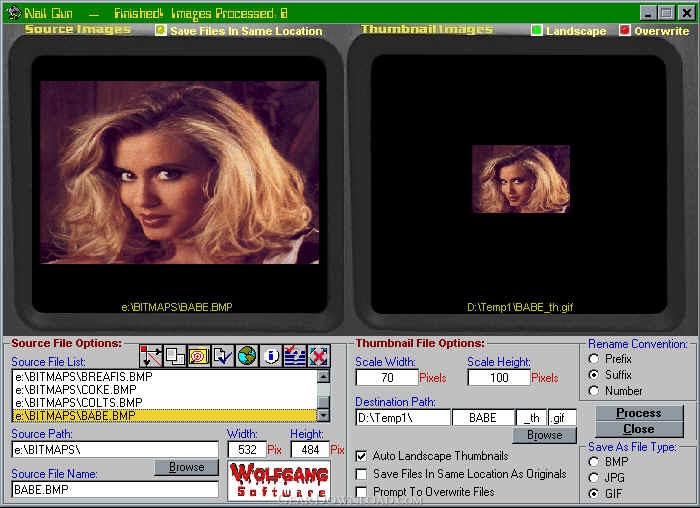Click the globe web icon
700x508 pixels.
(x=246, y=356)
